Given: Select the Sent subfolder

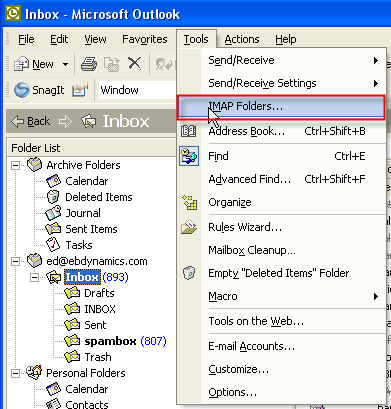Looking at the screenshot, I should coord(95,325).
